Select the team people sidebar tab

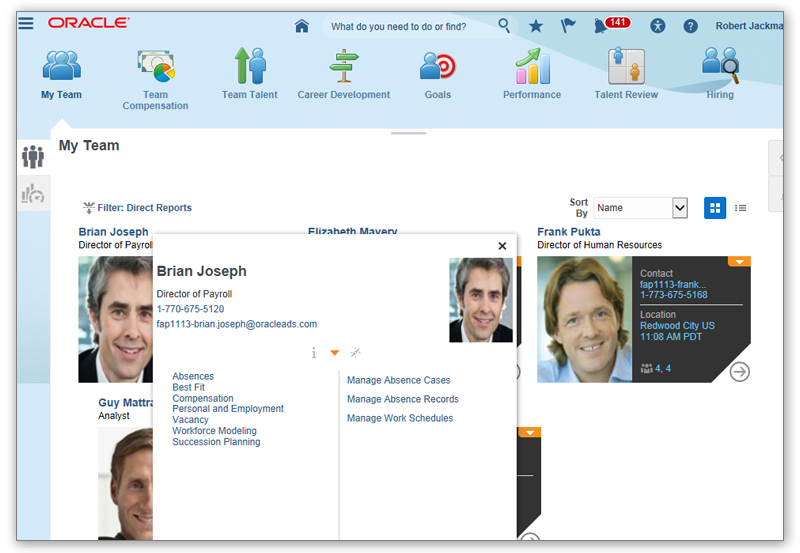[33, 157]
